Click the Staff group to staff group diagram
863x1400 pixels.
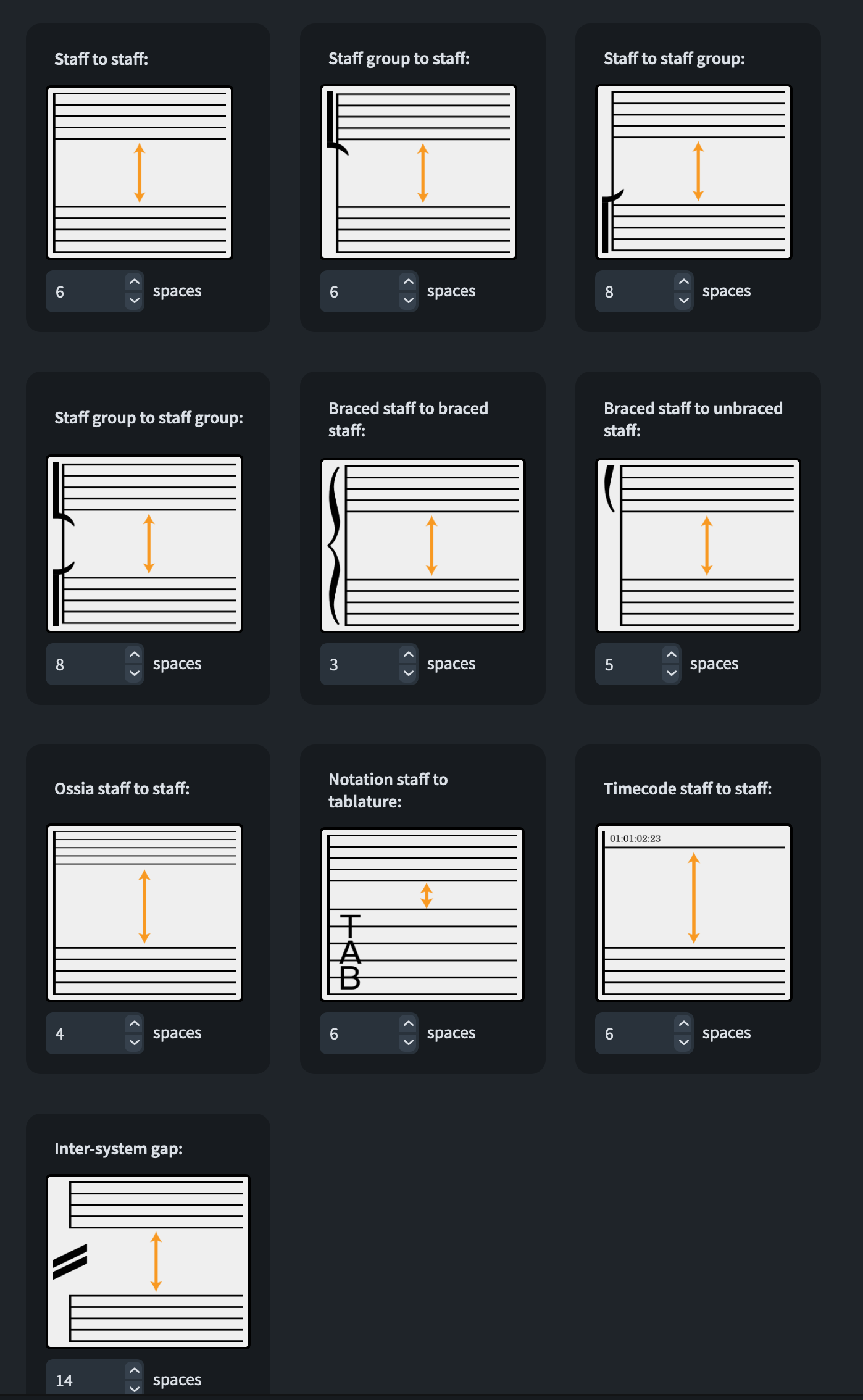point(144,544)
